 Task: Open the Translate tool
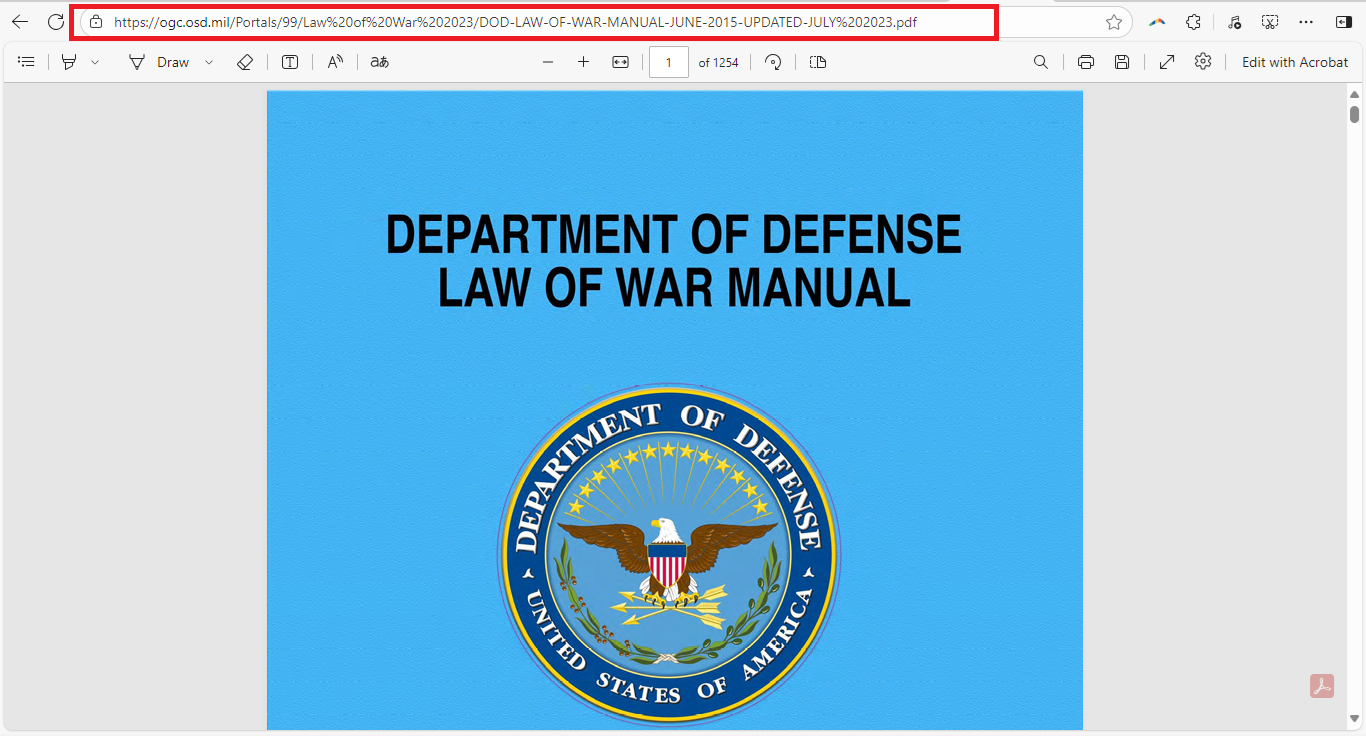[379, 62]
